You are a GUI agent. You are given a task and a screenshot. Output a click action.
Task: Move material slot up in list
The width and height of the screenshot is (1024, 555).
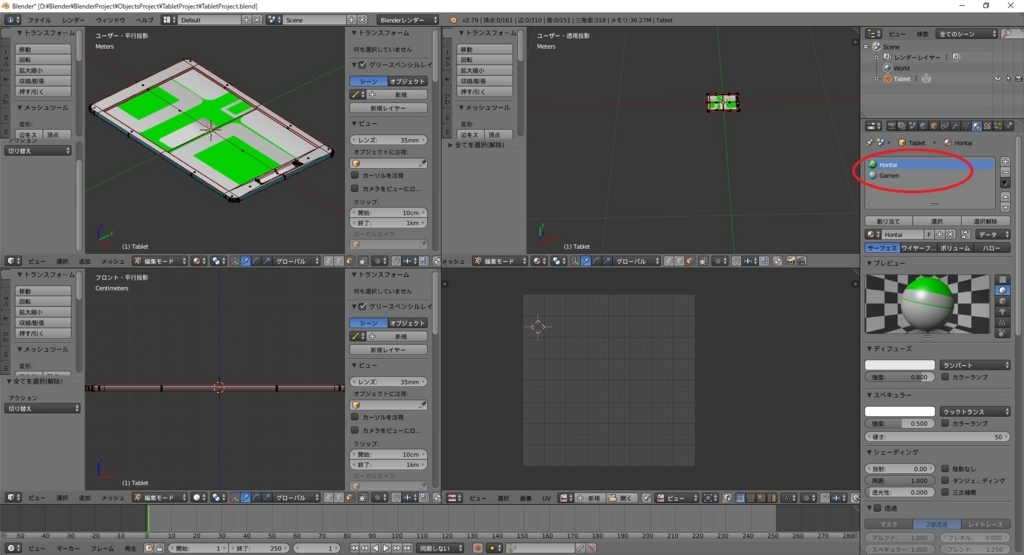click(x=1006, y=197)
